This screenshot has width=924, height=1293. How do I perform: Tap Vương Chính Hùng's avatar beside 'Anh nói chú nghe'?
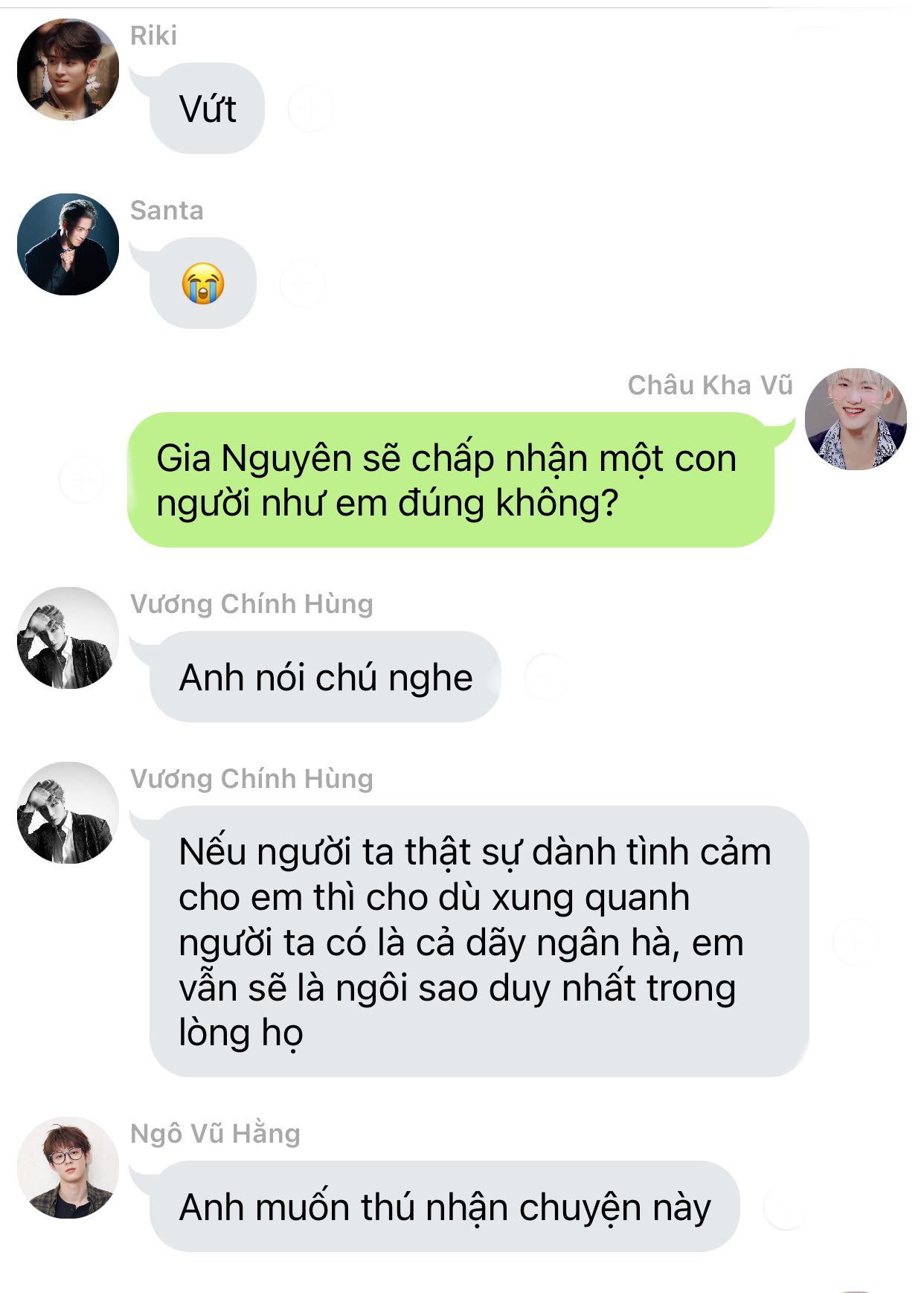68,638
